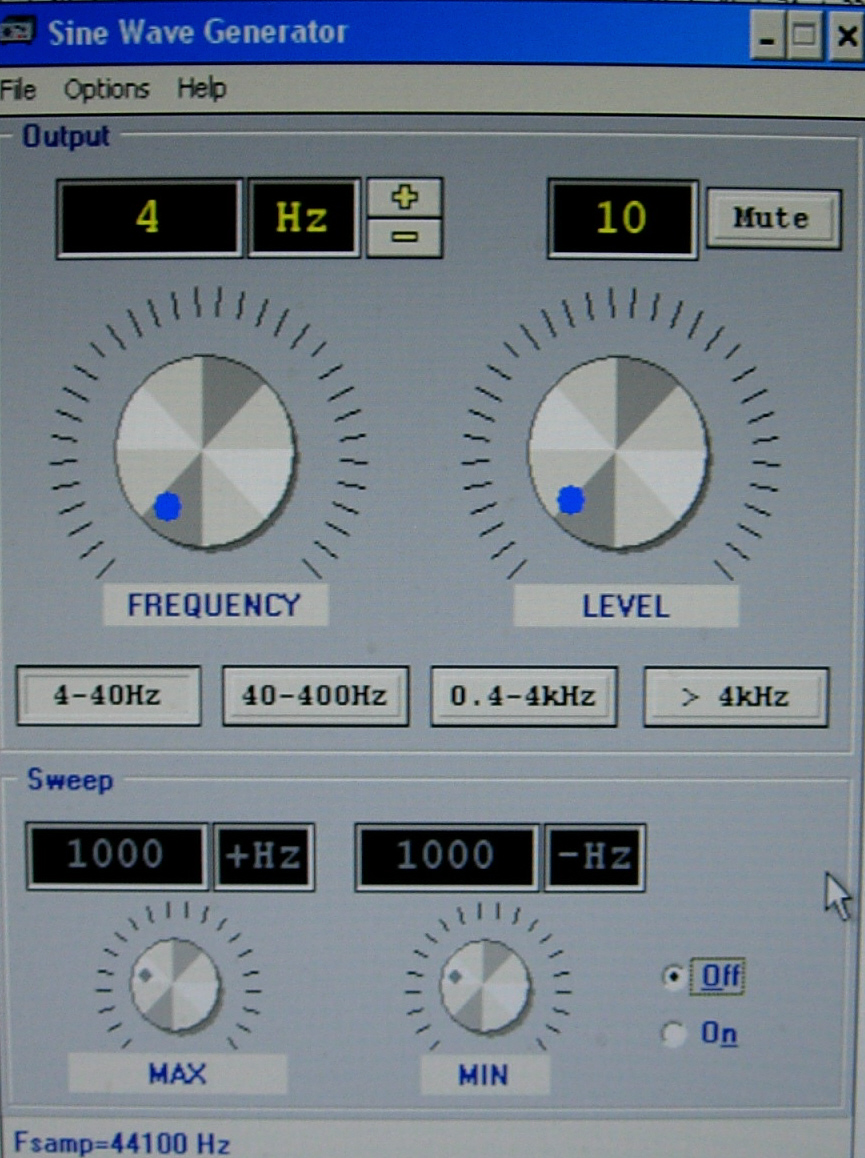This screenshot has height=1158, width=865.
Task: Turn sweep Off with radio button
Action: [x=675, y=976]
